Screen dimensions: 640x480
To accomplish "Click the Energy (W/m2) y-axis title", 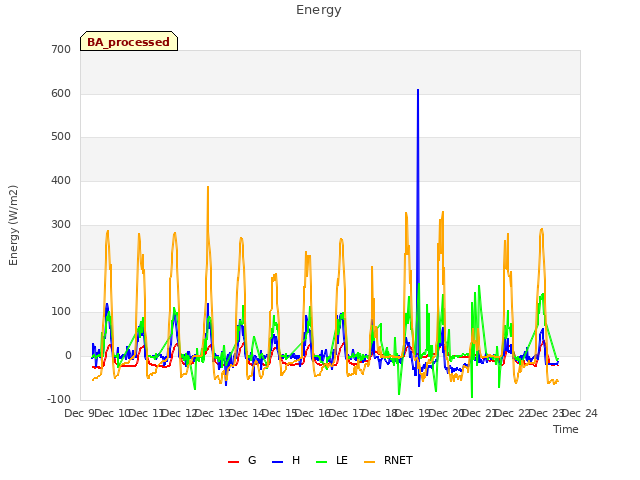I will (13, 225).
